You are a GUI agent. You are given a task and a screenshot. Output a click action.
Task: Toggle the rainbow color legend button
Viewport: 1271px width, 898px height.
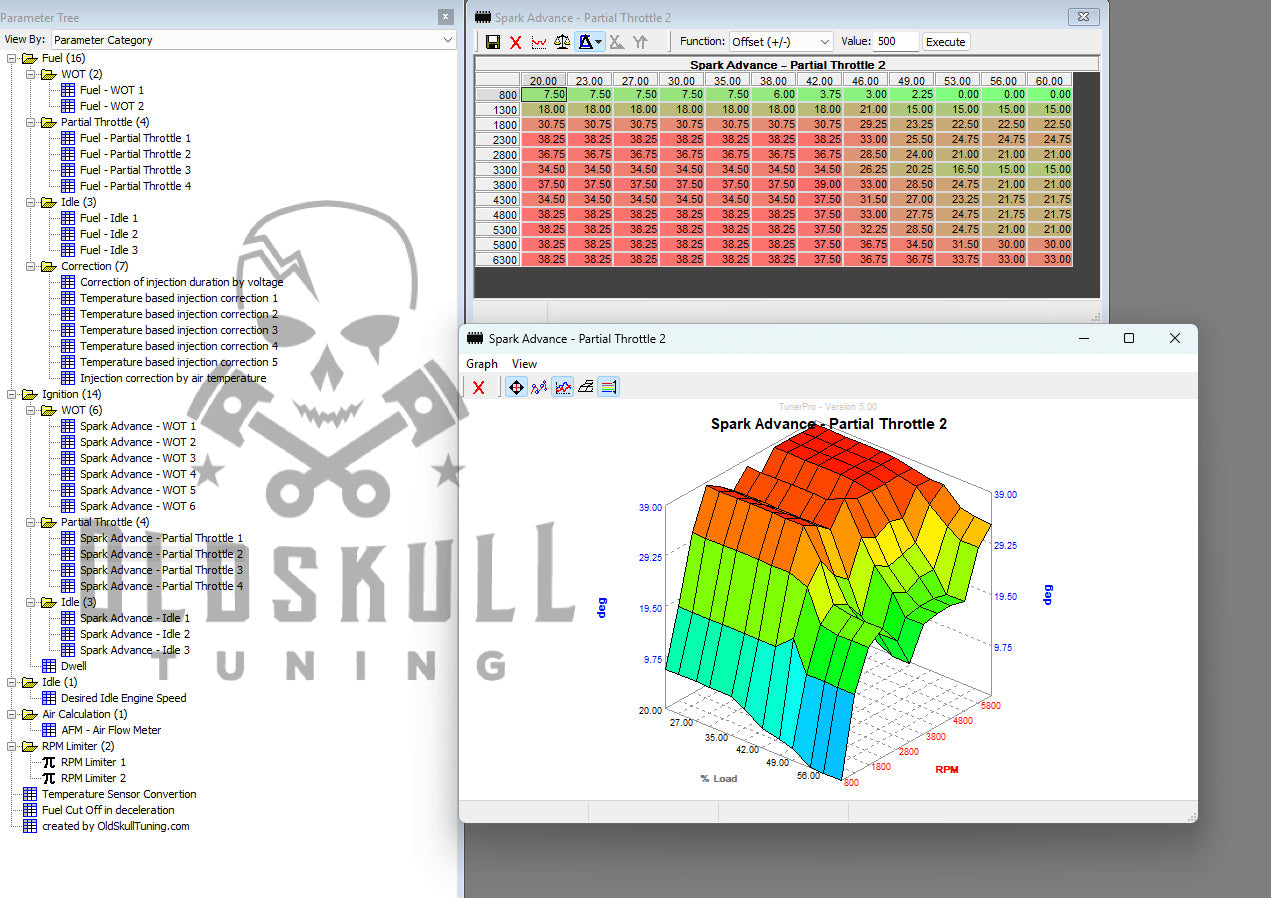coord(609,387)
